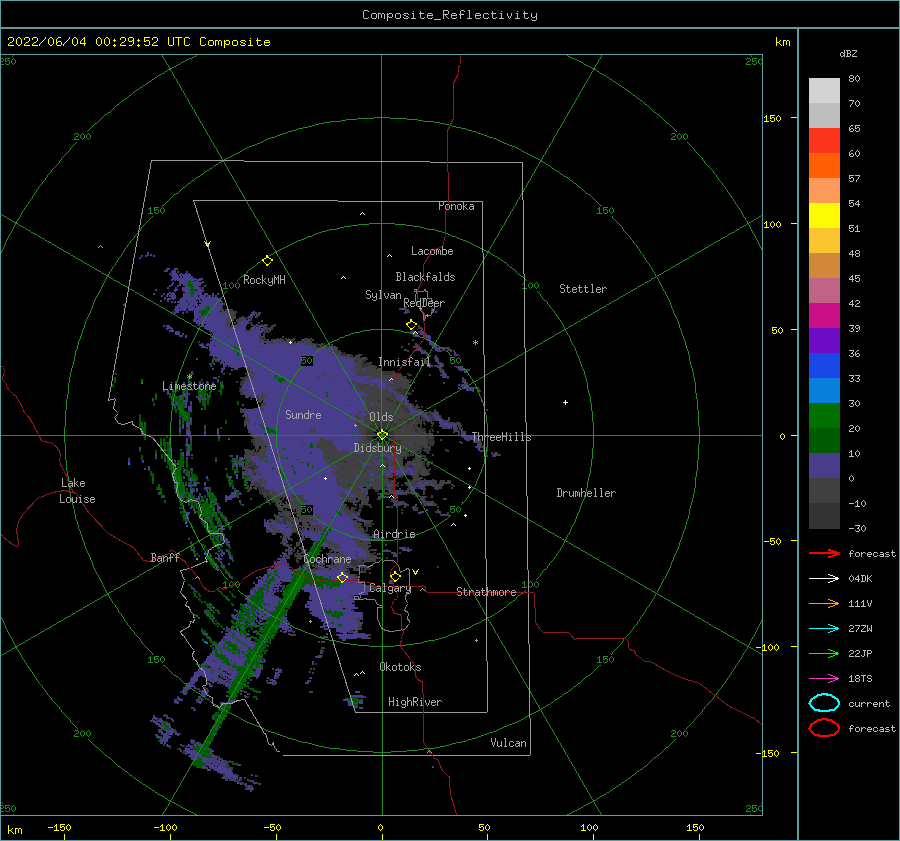The image size is (900, 841).
Task: Click the Olds town label
Action: click(x=381, y=417)
